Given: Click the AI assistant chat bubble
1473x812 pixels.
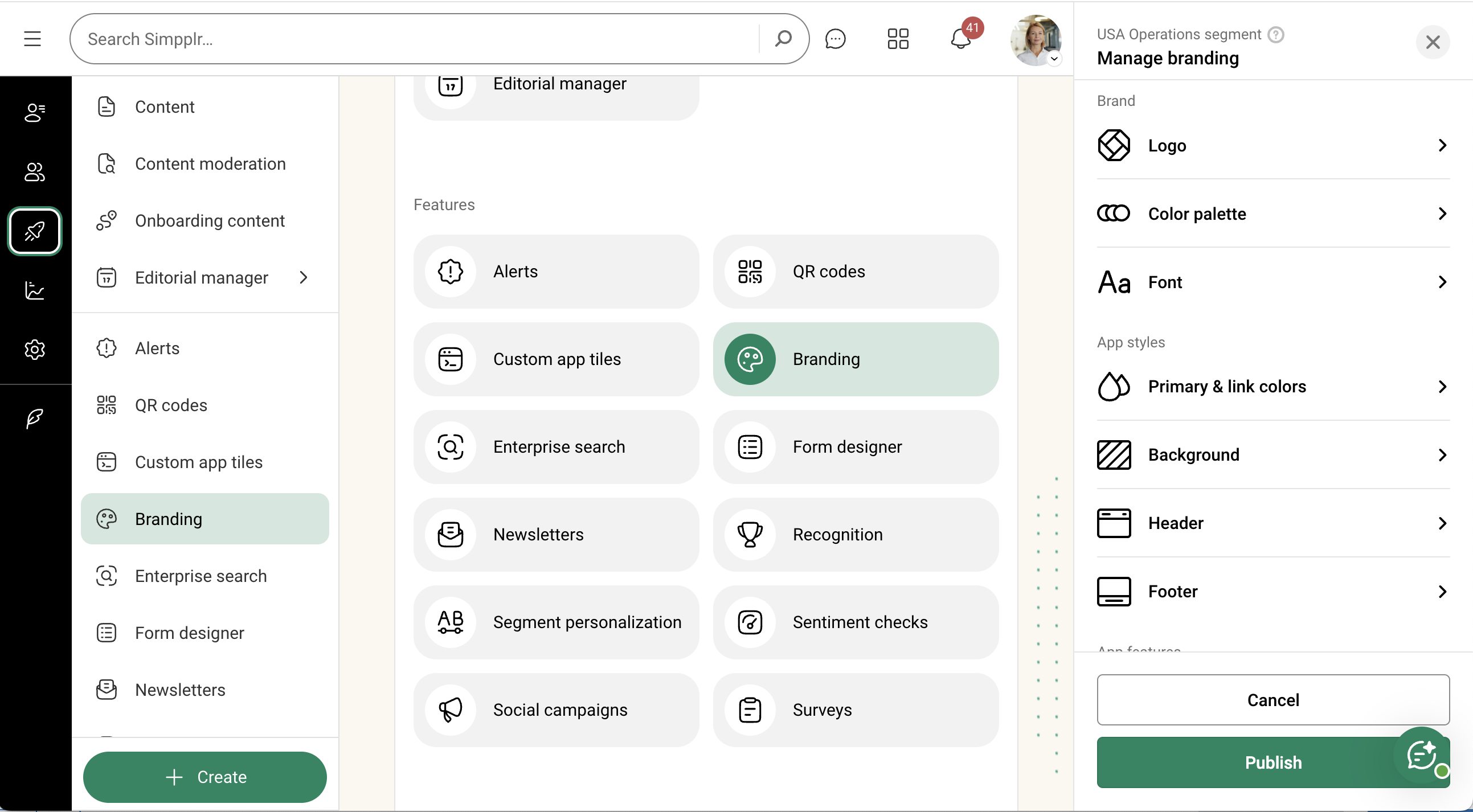Looking at the screenshot, I should pos(1422,756).
